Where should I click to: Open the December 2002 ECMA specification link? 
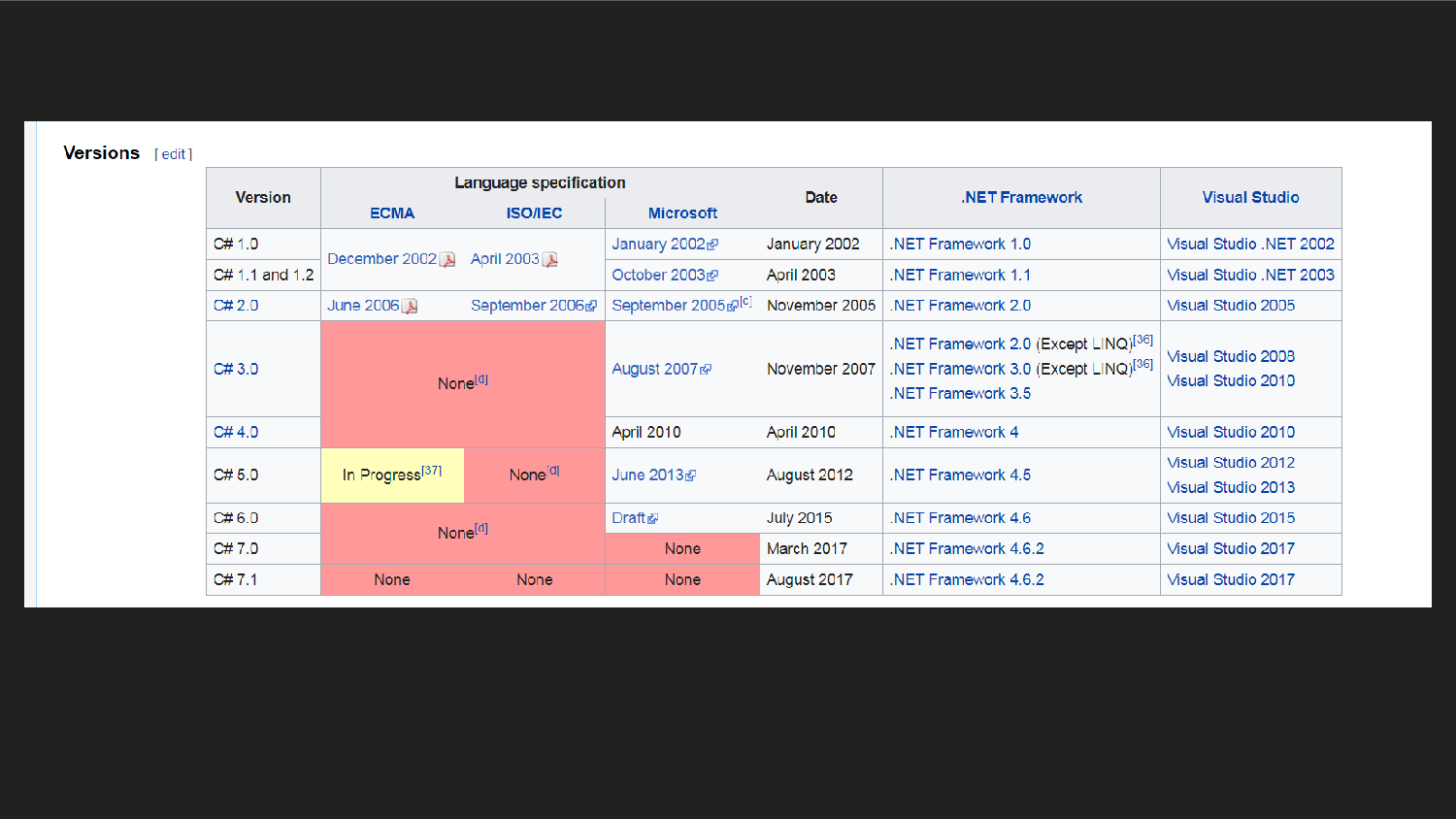pos(381,259)
